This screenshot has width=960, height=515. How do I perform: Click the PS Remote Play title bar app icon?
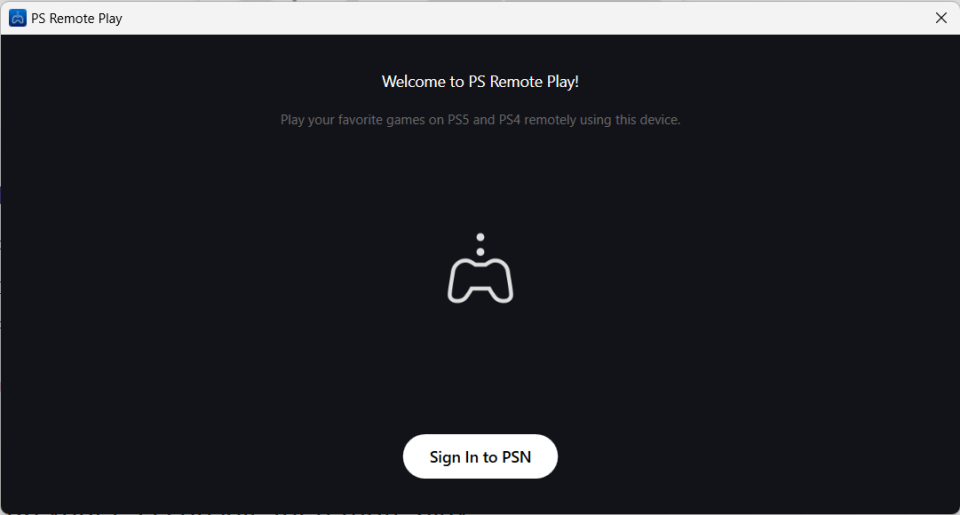17,18
